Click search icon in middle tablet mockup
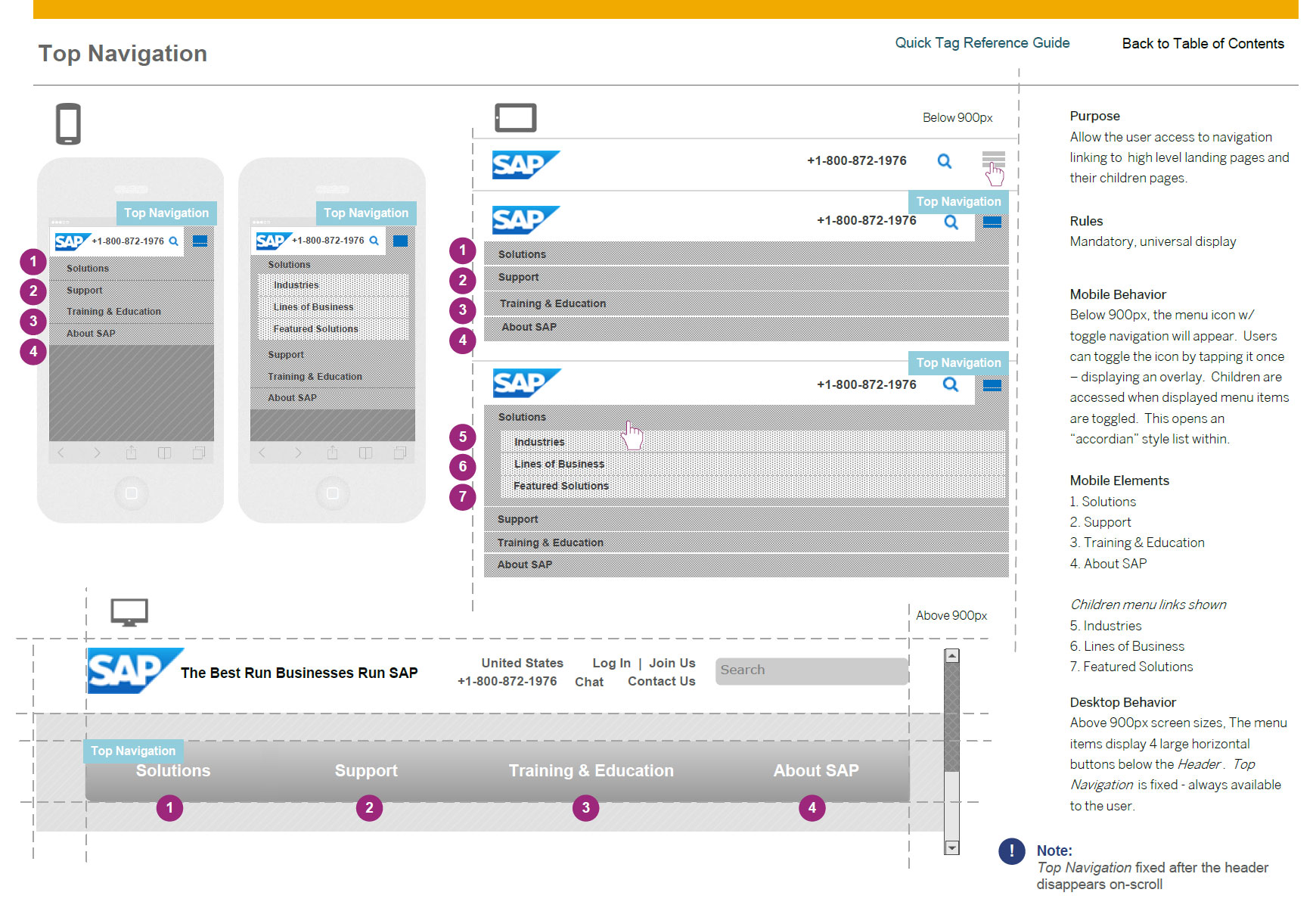The image size is (1316, 908). click(951, 222)
